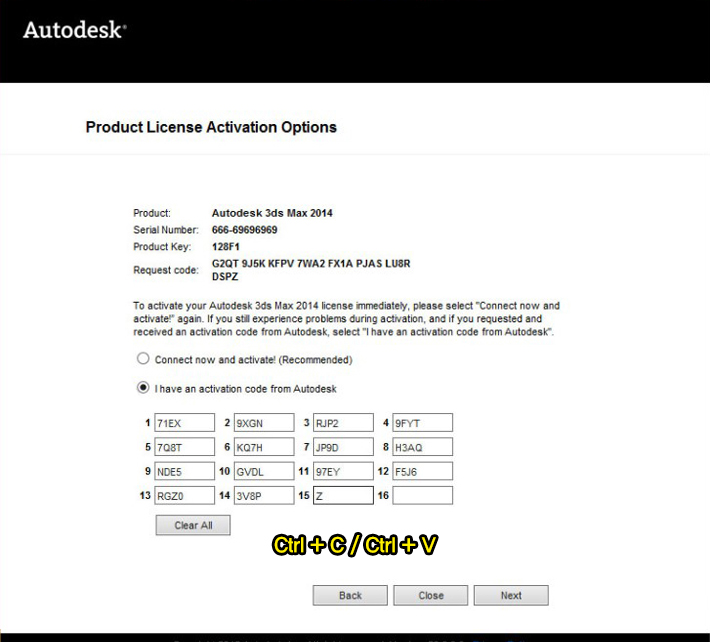The width and height of the screenshot is (710, 642).
Task: Click the Clear All button
Action: (193, 525)
